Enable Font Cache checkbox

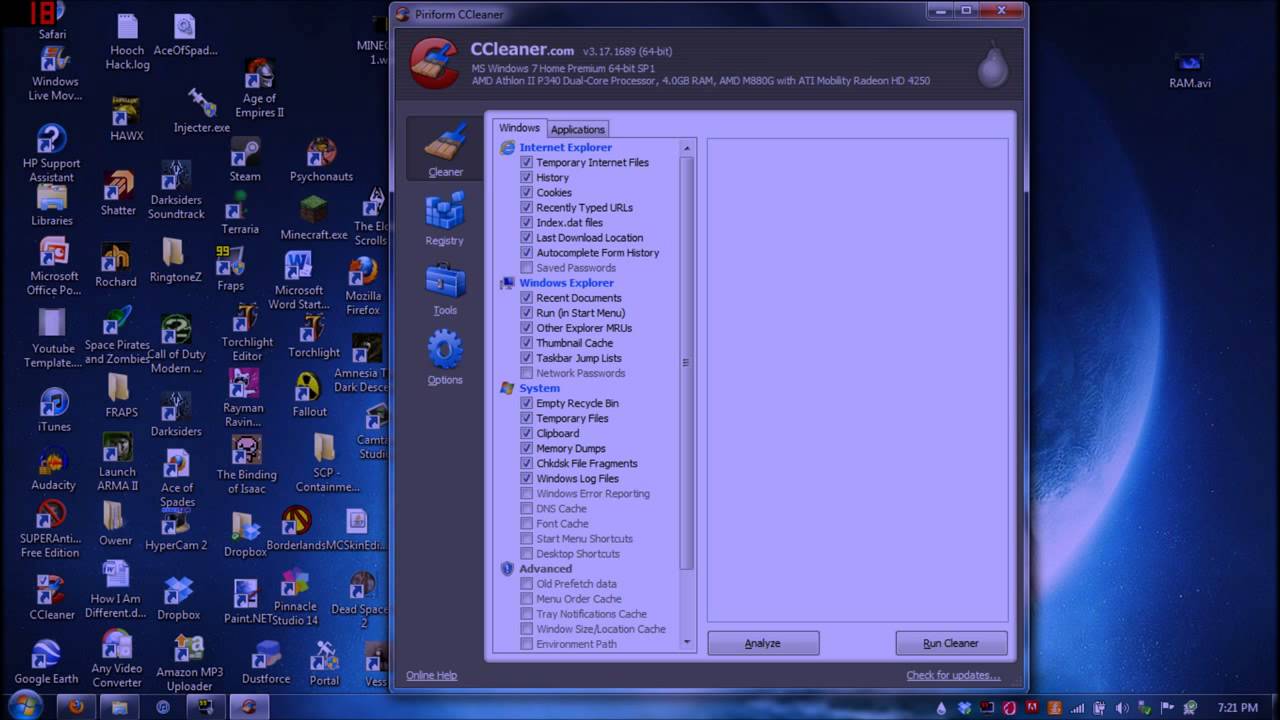pos(527,523)
